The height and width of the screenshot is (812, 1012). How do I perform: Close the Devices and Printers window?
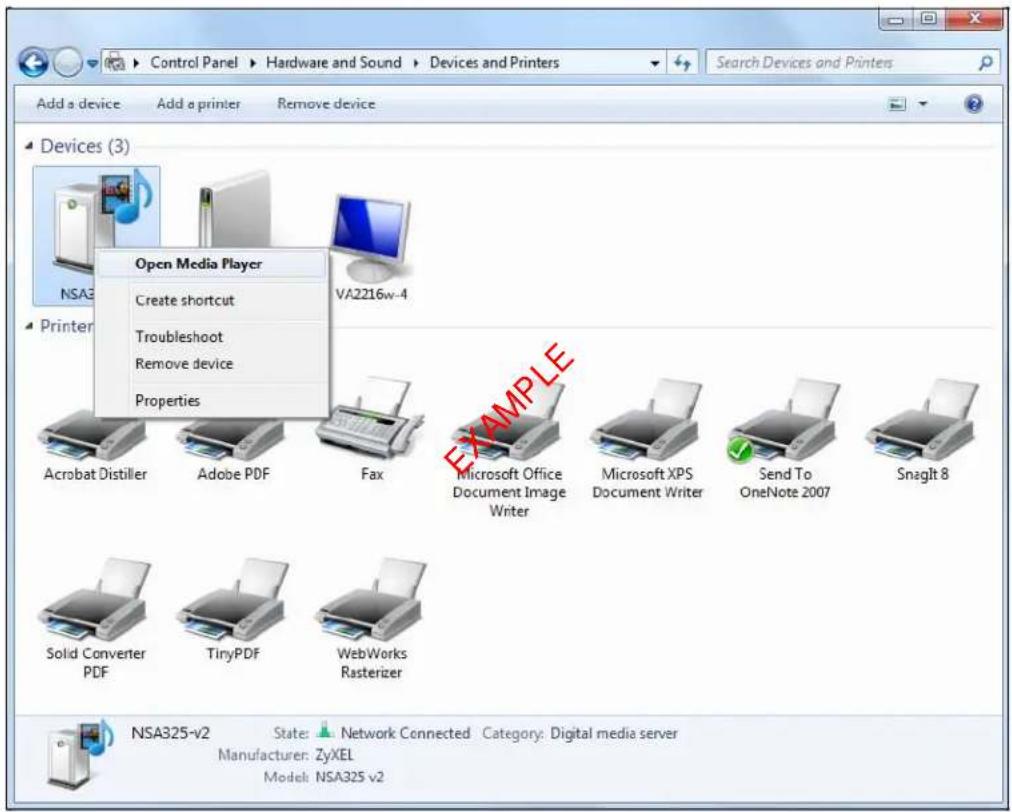973,20
